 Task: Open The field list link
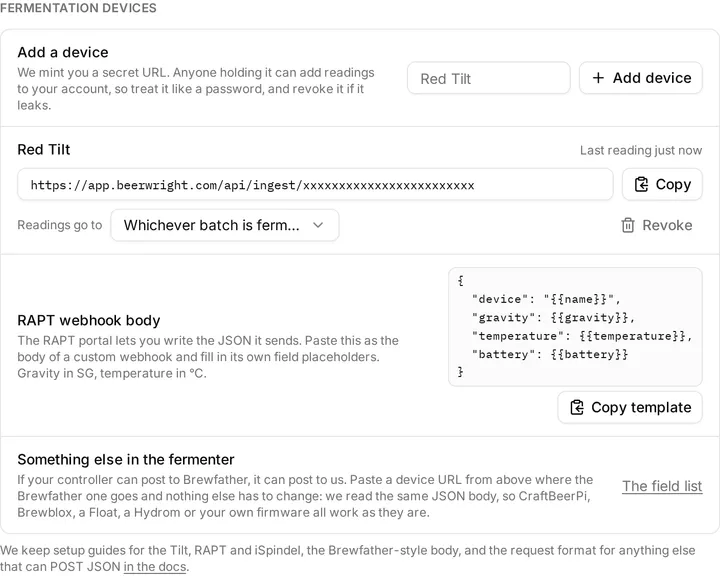tap(662, 486)
